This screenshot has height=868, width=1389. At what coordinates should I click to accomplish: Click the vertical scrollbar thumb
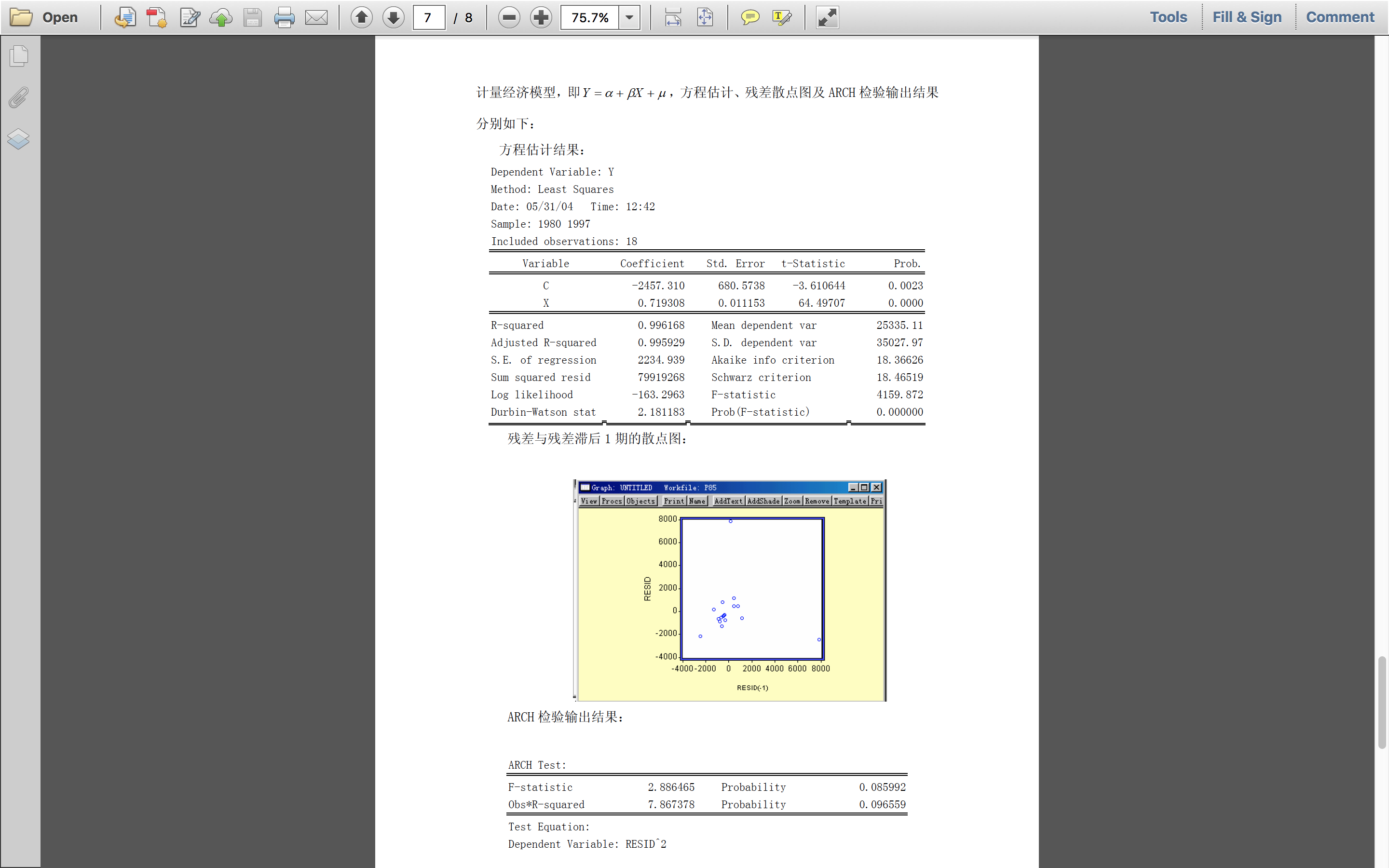click(x=1382, y=702)
